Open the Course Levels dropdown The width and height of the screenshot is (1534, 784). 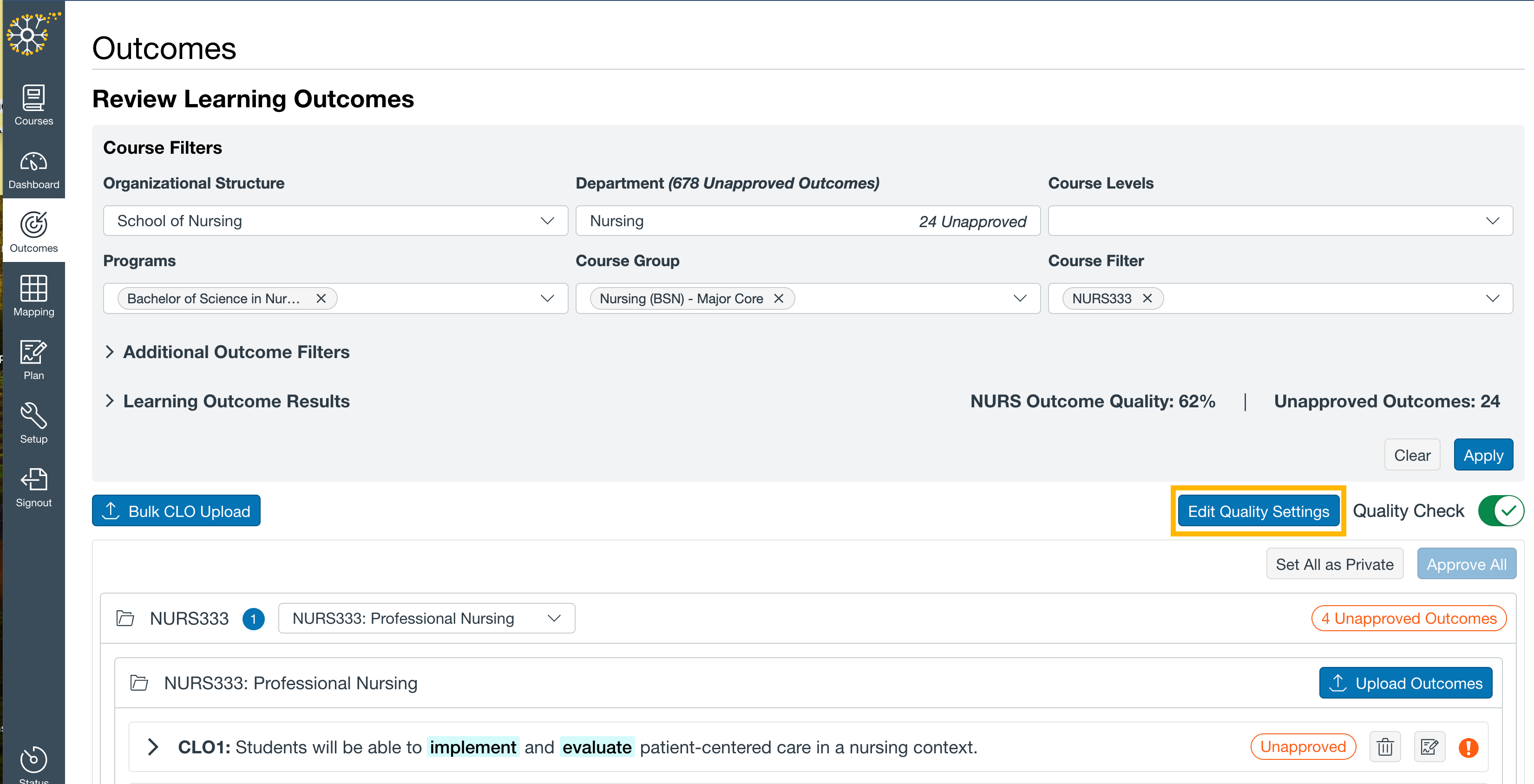tap(1280, 221)
